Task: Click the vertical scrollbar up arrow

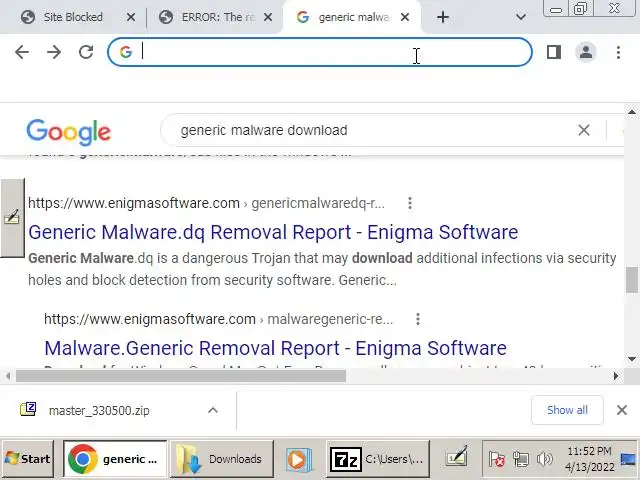Action: coord(632,112)
